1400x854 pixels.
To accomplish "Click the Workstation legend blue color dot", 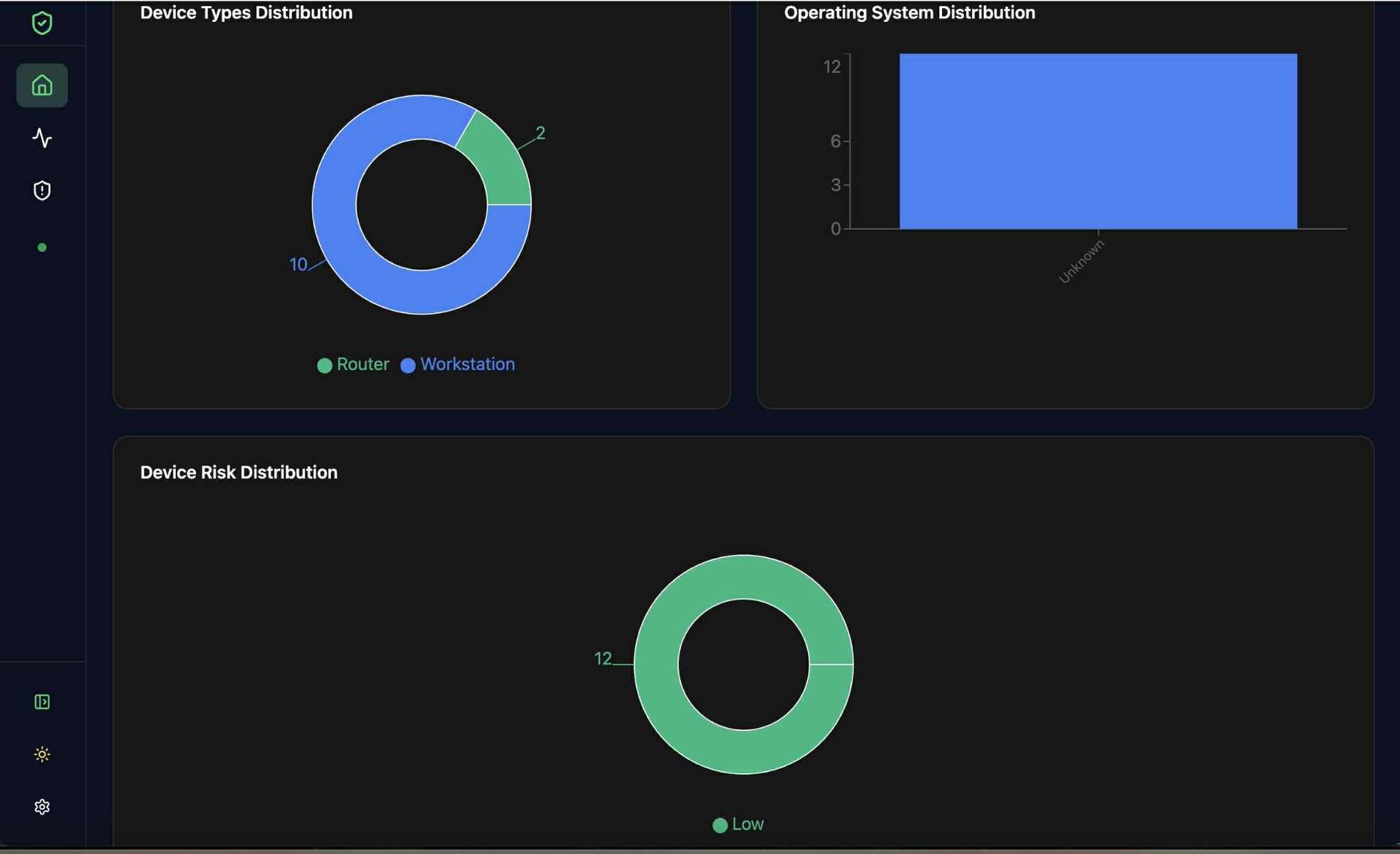I will pos(408,365).
